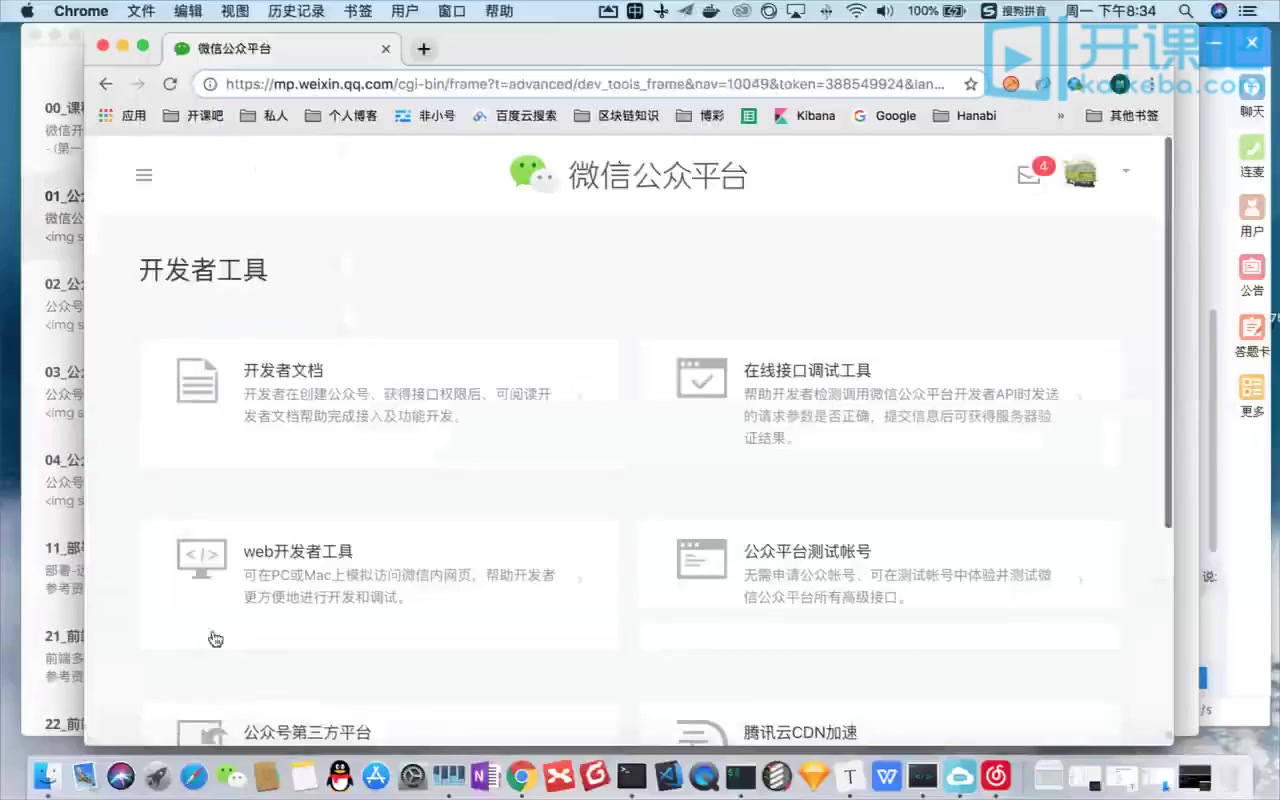
Task: Click the 公众平台测试帐号 card icon
Action: coord(702,559)
